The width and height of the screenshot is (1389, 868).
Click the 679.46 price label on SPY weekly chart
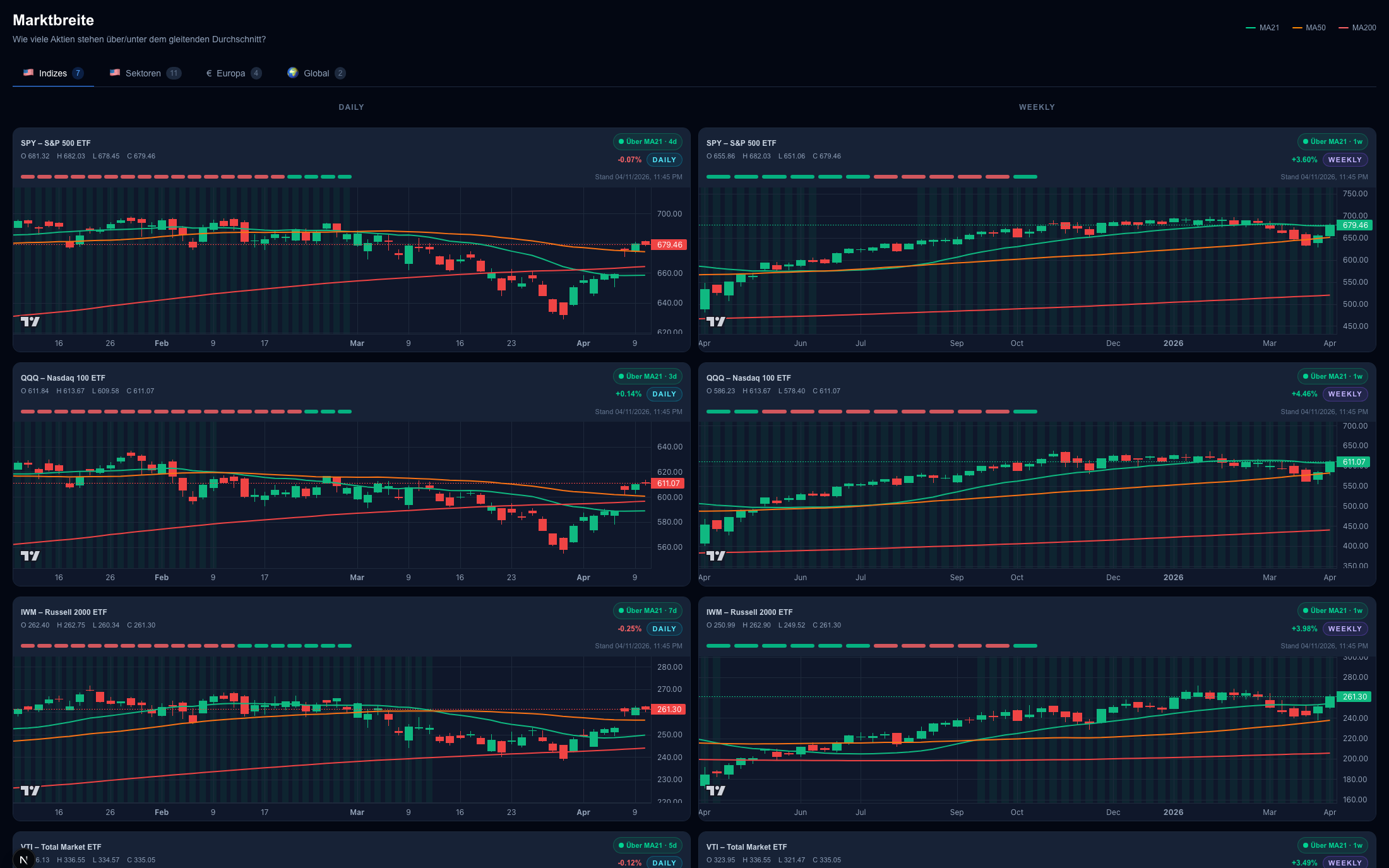point(1355,225)
